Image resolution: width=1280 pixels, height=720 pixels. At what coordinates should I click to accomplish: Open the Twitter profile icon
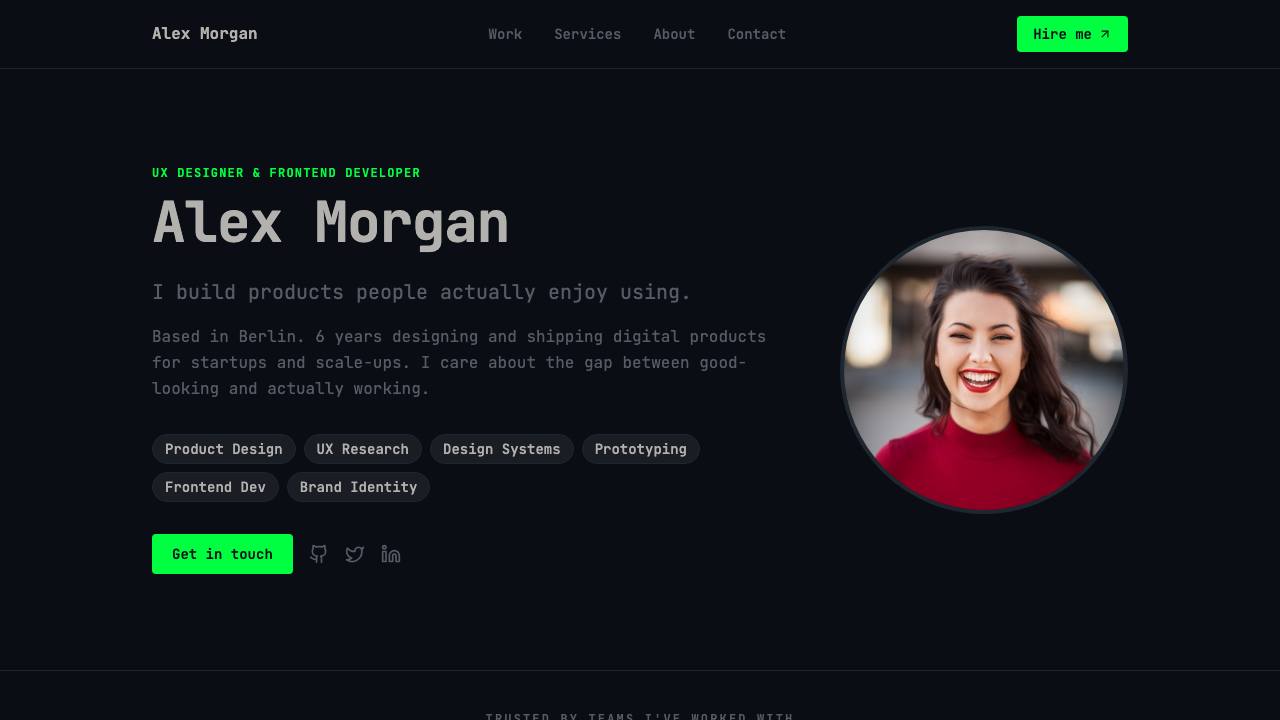point(355,554)
